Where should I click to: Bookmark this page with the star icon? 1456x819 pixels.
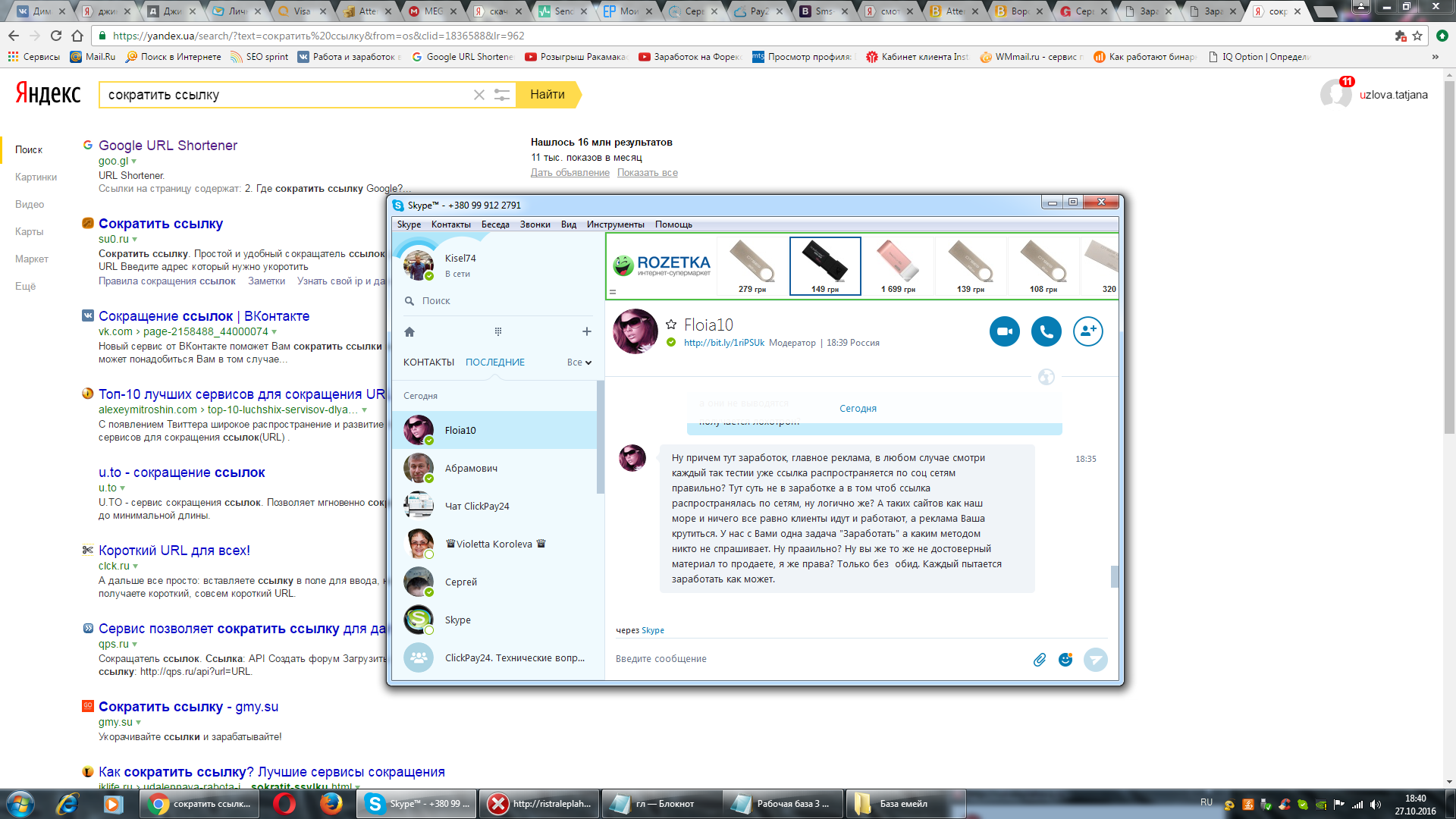(x=1417, y=36)
